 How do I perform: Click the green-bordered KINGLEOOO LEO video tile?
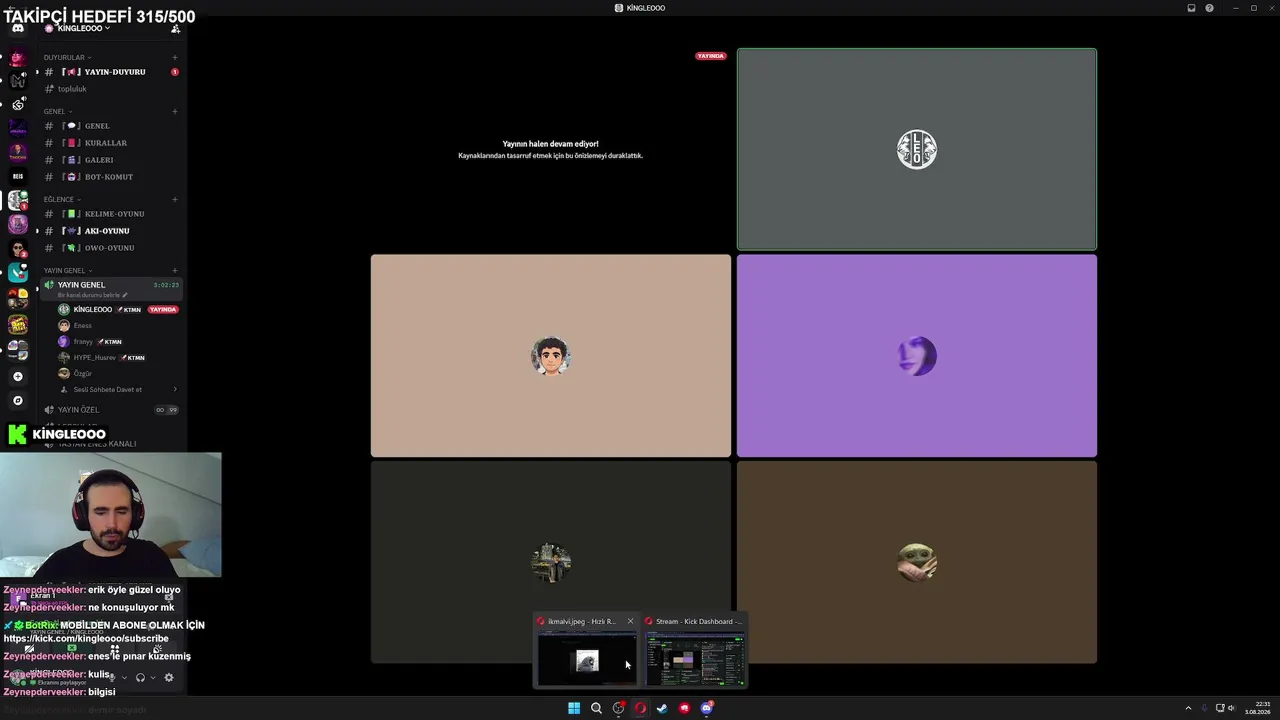(916, 149)
